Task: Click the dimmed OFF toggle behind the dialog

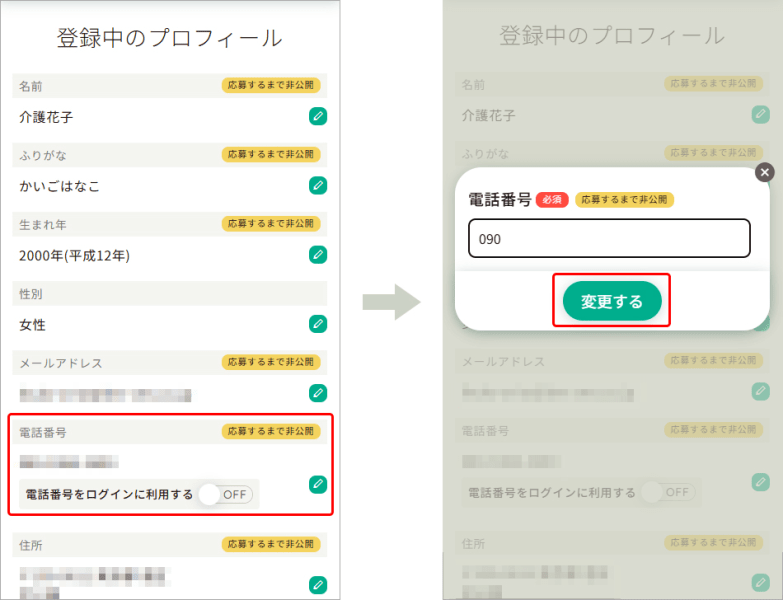Action: tap(667, 492)
